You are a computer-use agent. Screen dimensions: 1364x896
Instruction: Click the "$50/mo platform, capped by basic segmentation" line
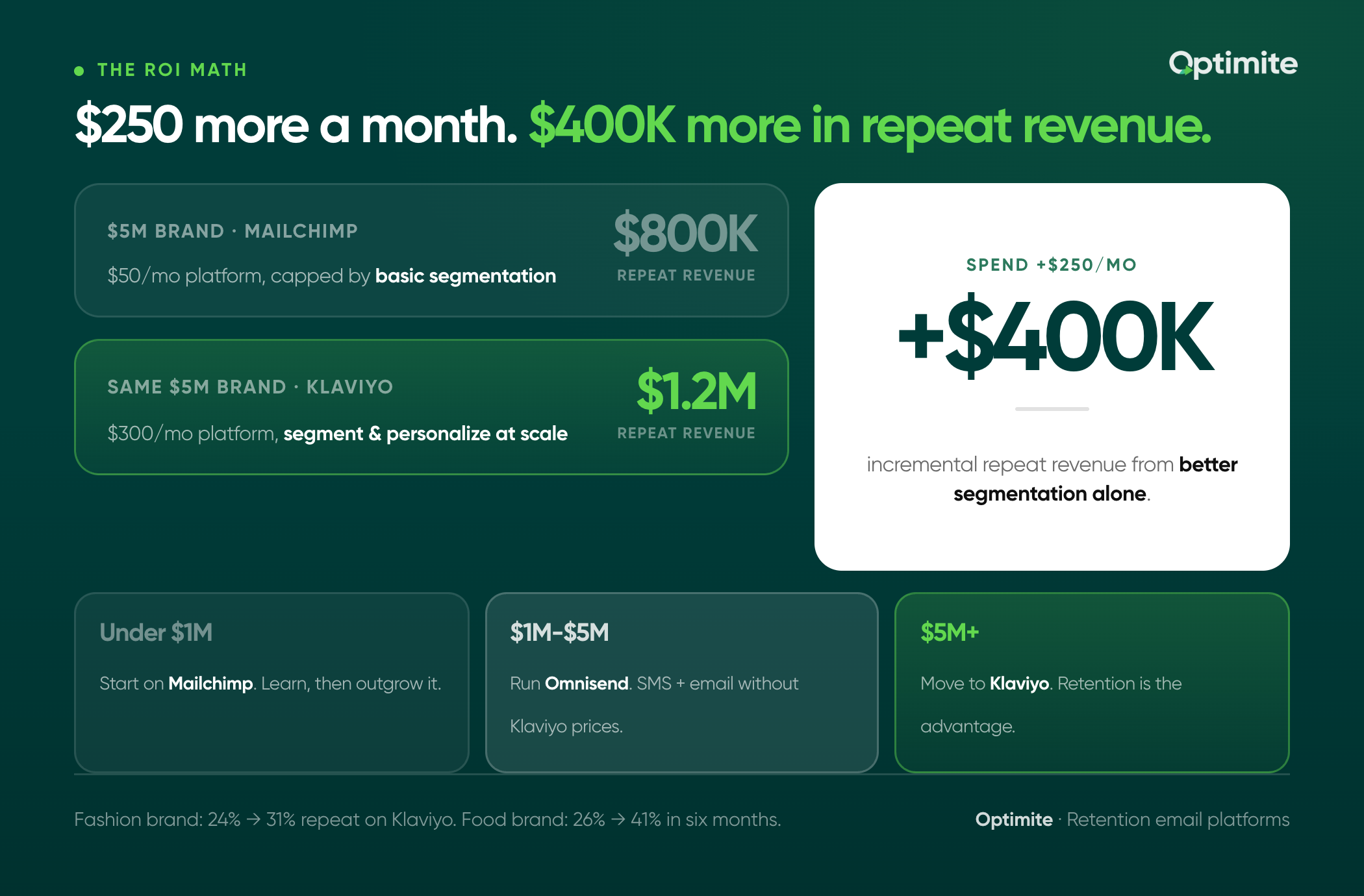tap(332, 276)
